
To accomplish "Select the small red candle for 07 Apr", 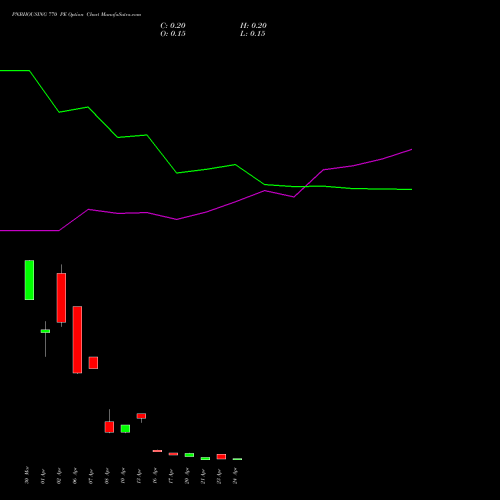I will coord(93,363).
